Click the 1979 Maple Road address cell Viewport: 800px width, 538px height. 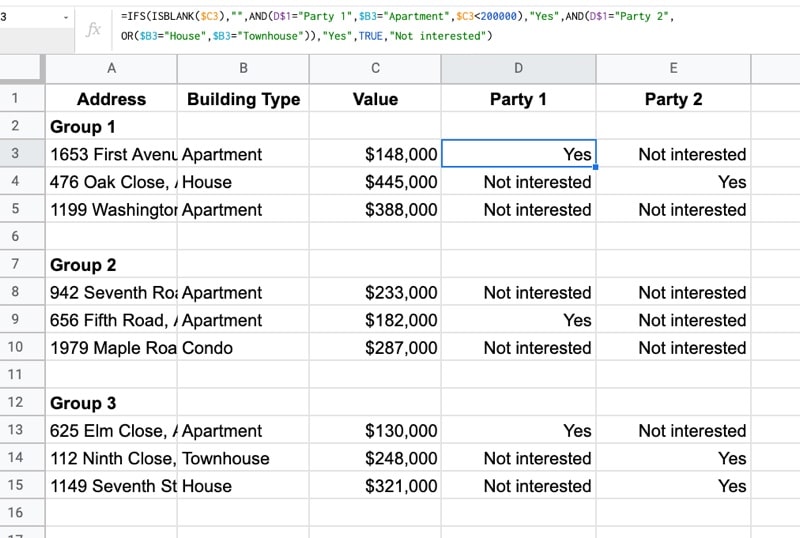pos(111,348)
